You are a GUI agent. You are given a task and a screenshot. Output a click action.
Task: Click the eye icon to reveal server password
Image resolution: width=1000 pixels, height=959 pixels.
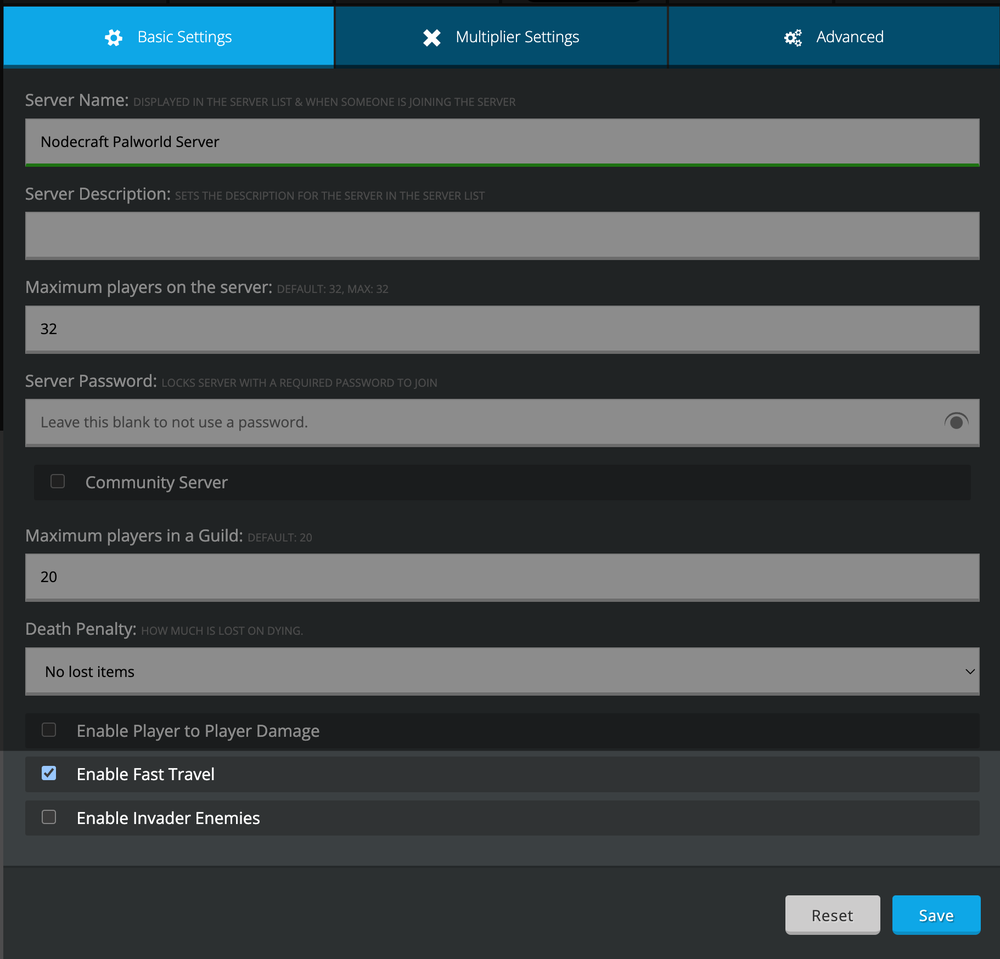(956, 421)
